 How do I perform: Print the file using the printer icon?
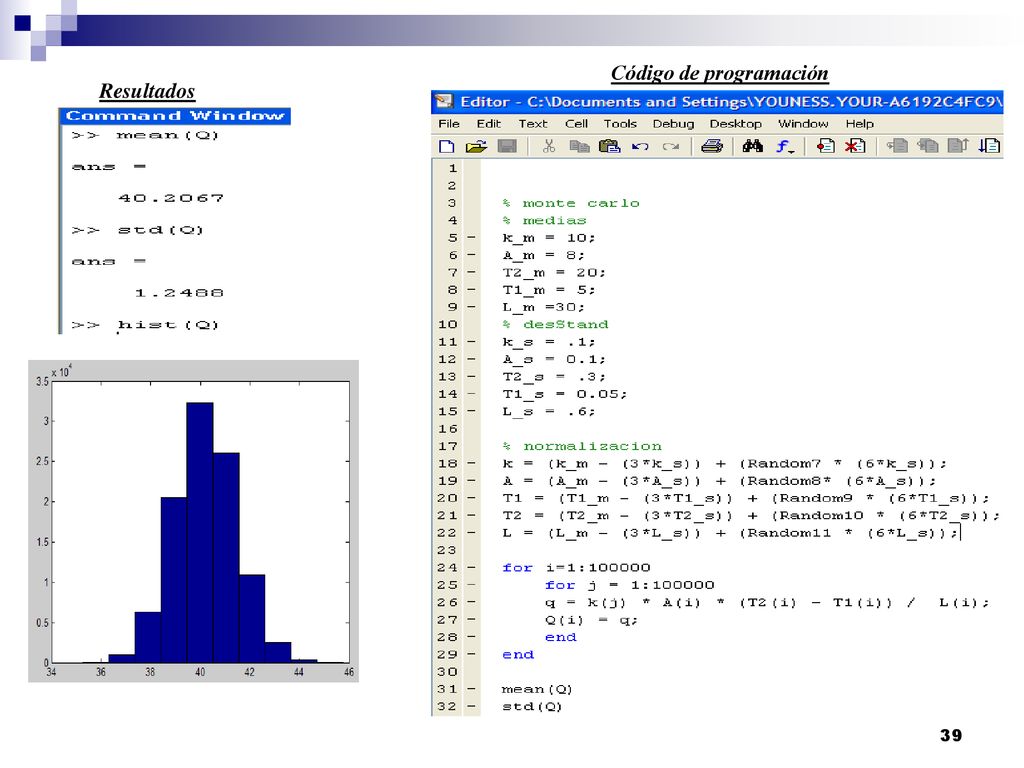[x=712, y=146]
